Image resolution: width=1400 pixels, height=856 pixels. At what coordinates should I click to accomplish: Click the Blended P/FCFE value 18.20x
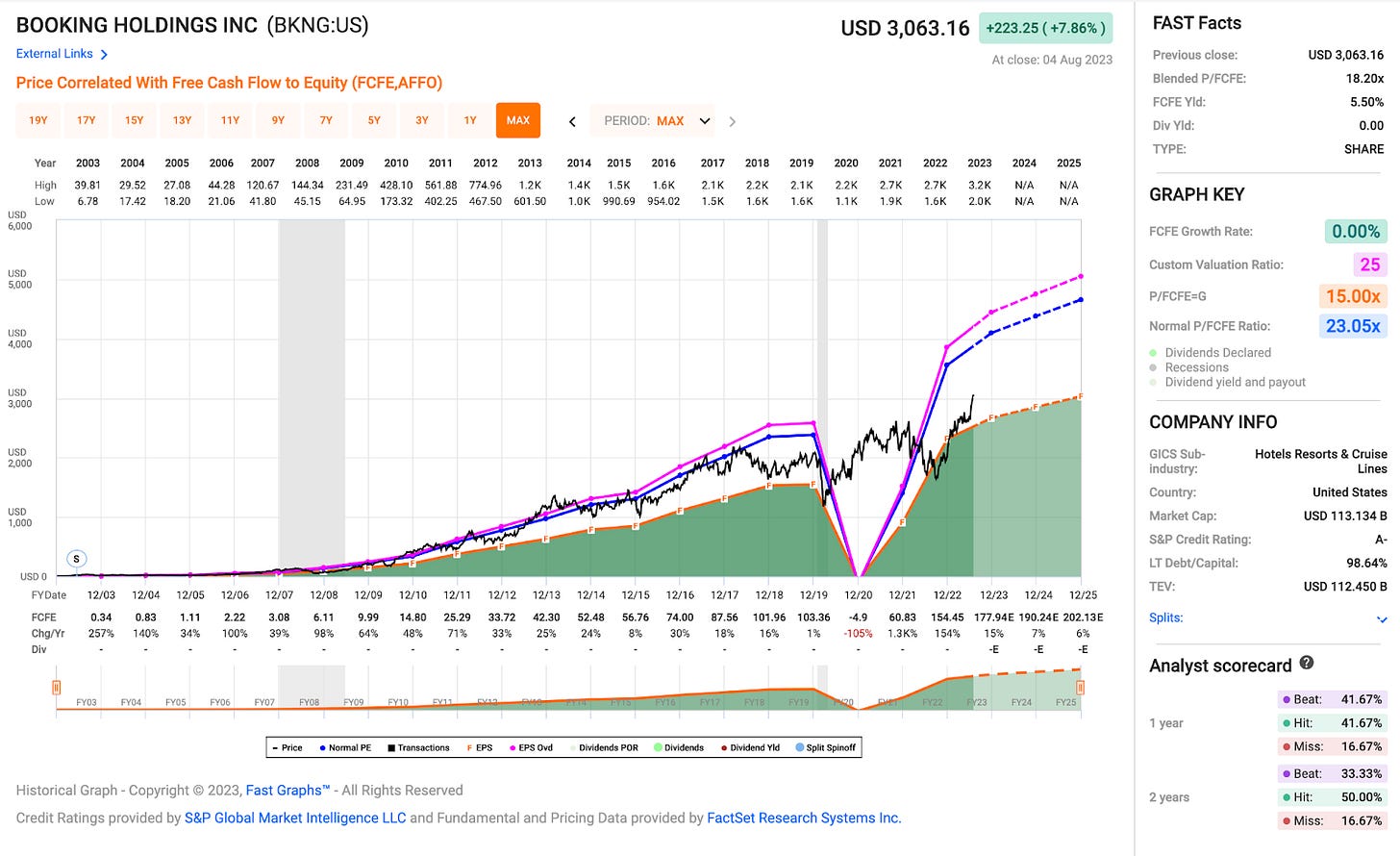coord(1364,79)
